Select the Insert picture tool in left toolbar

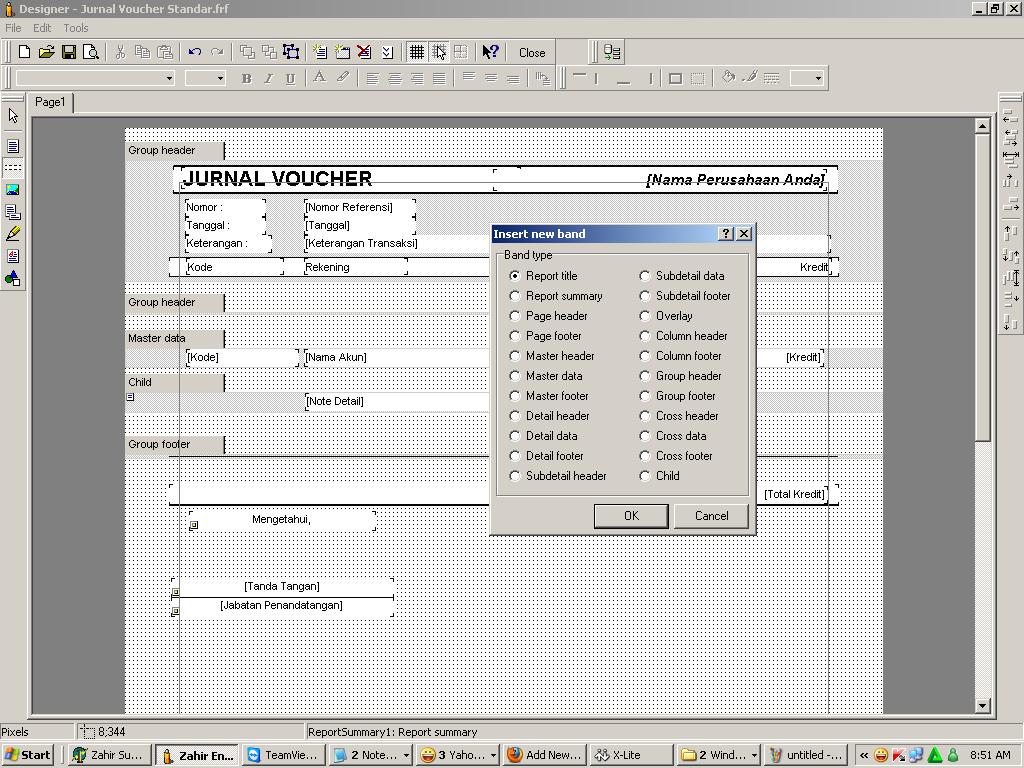13,190
